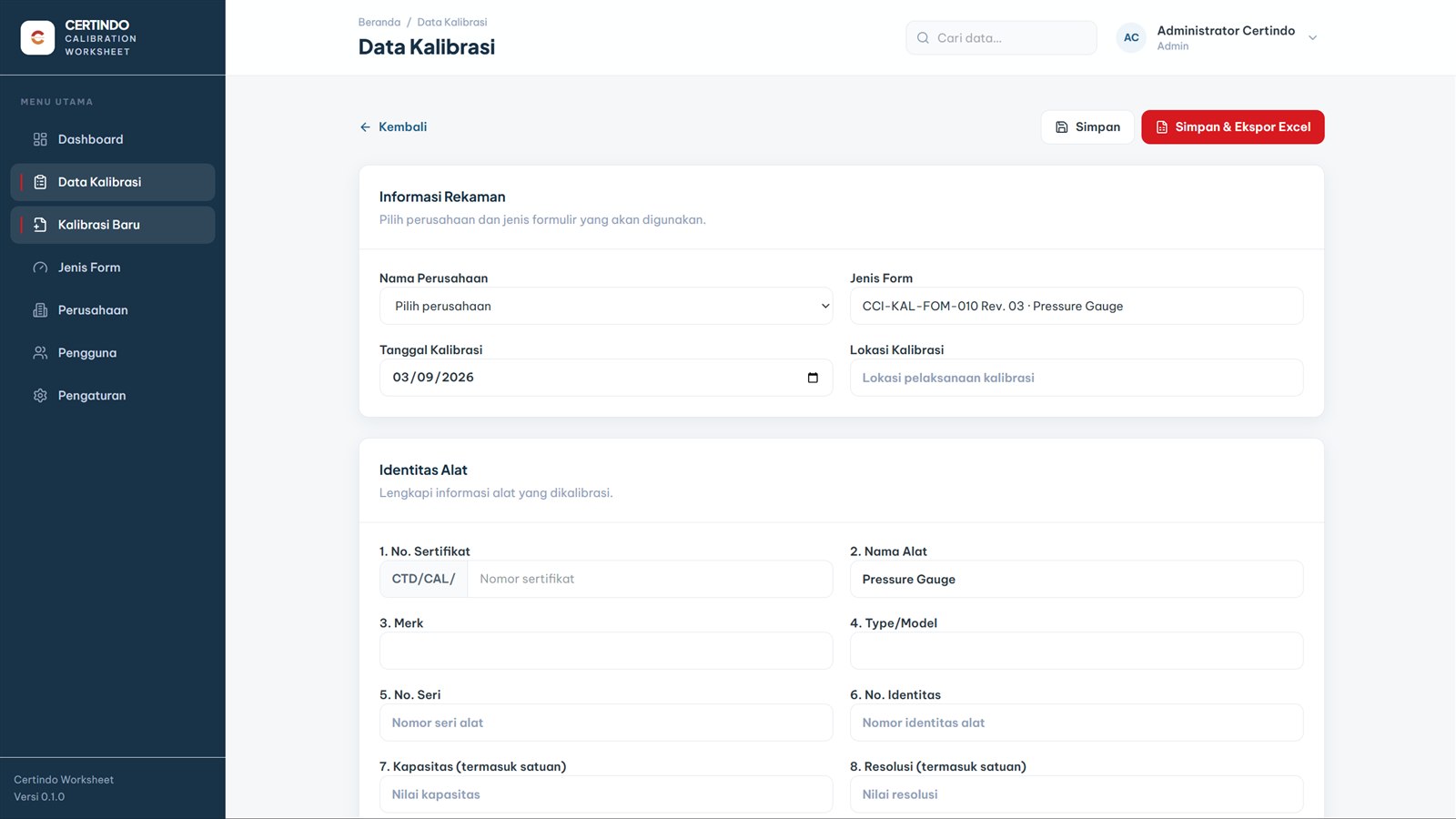Click the Data Kalibrasi clipboard icon
The height and width of the screenshot is (819, 1456).
(x=40, y=182)
